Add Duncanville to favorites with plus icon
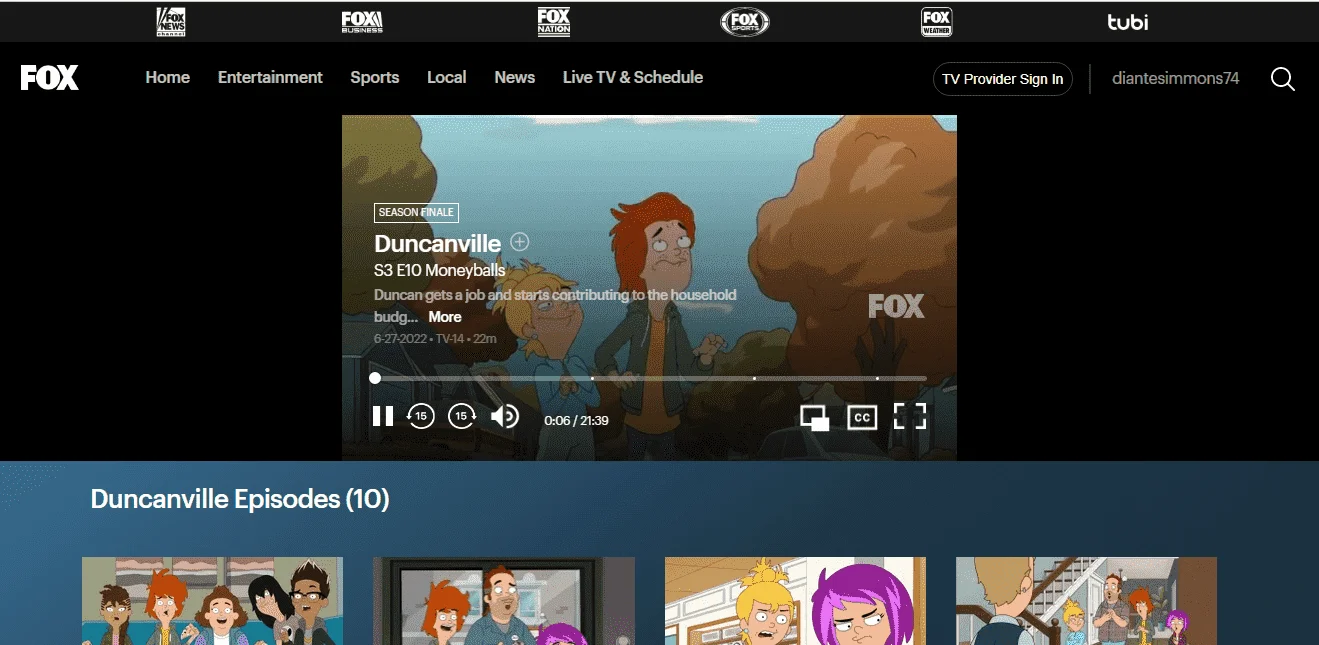 [x=520, y=241]
